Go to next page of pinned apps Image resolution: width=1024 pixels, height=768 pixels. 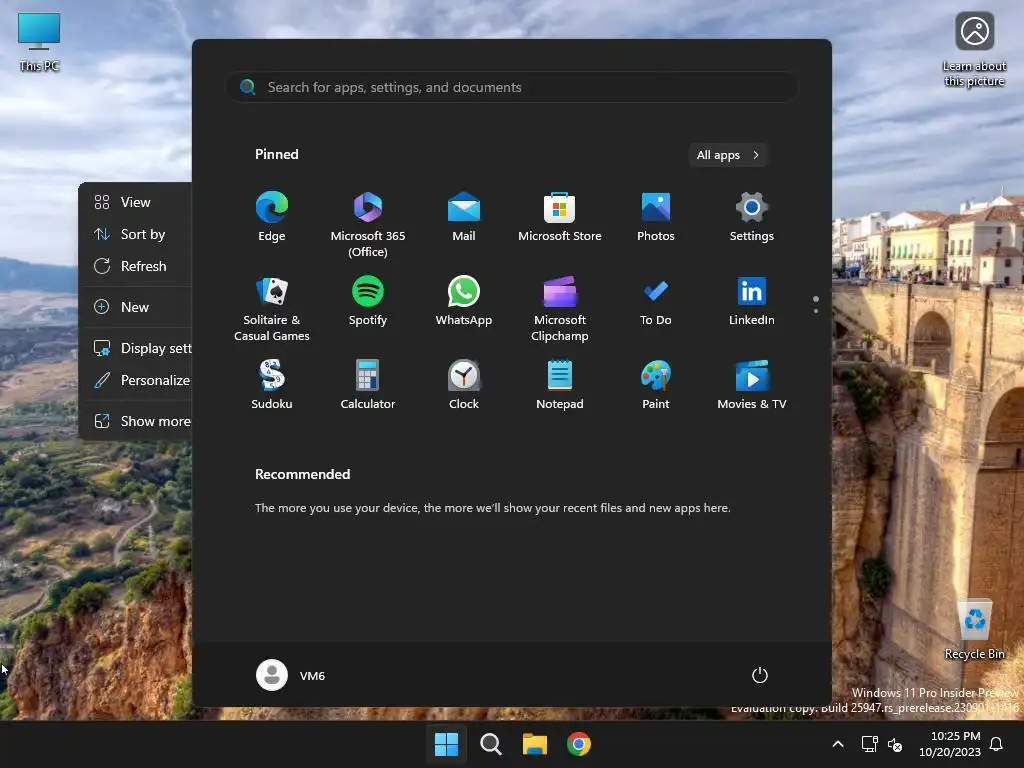[816, 311]
